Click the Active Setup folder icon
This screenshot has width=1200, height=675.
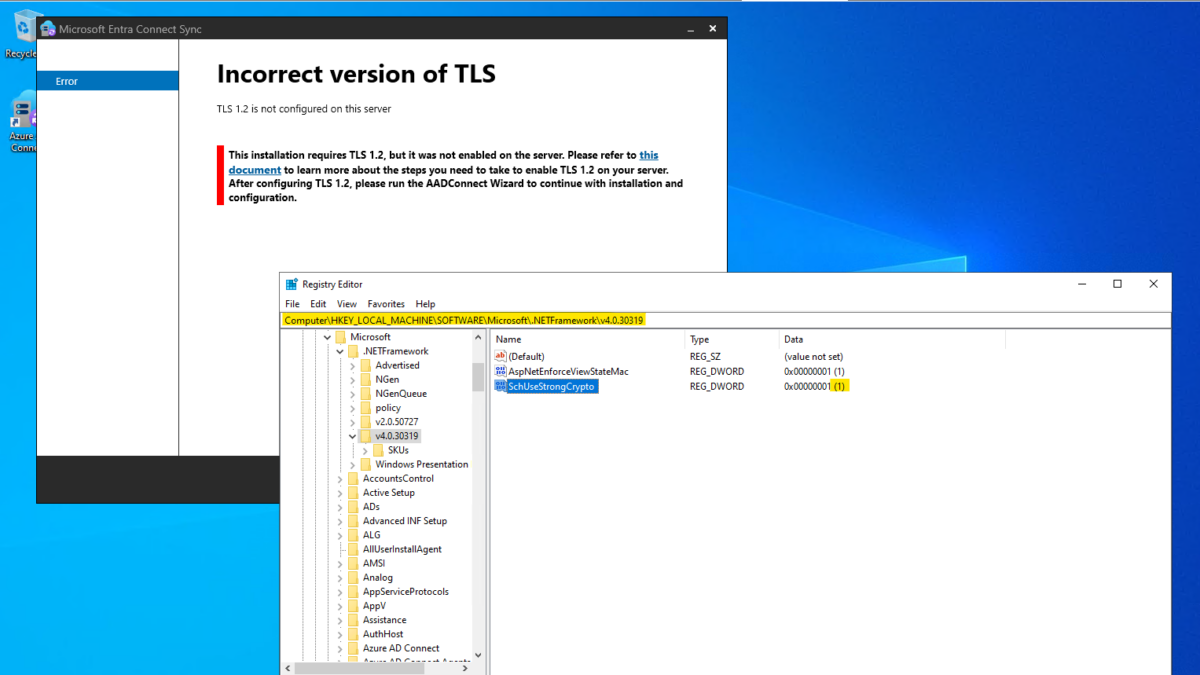[x=353, y=493]
